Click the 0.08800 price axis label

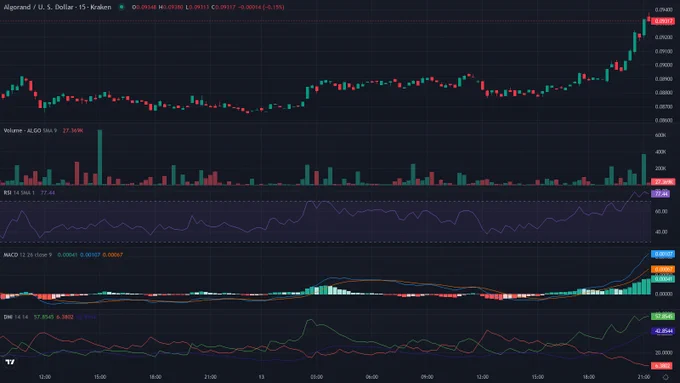[x=664, y=92]
